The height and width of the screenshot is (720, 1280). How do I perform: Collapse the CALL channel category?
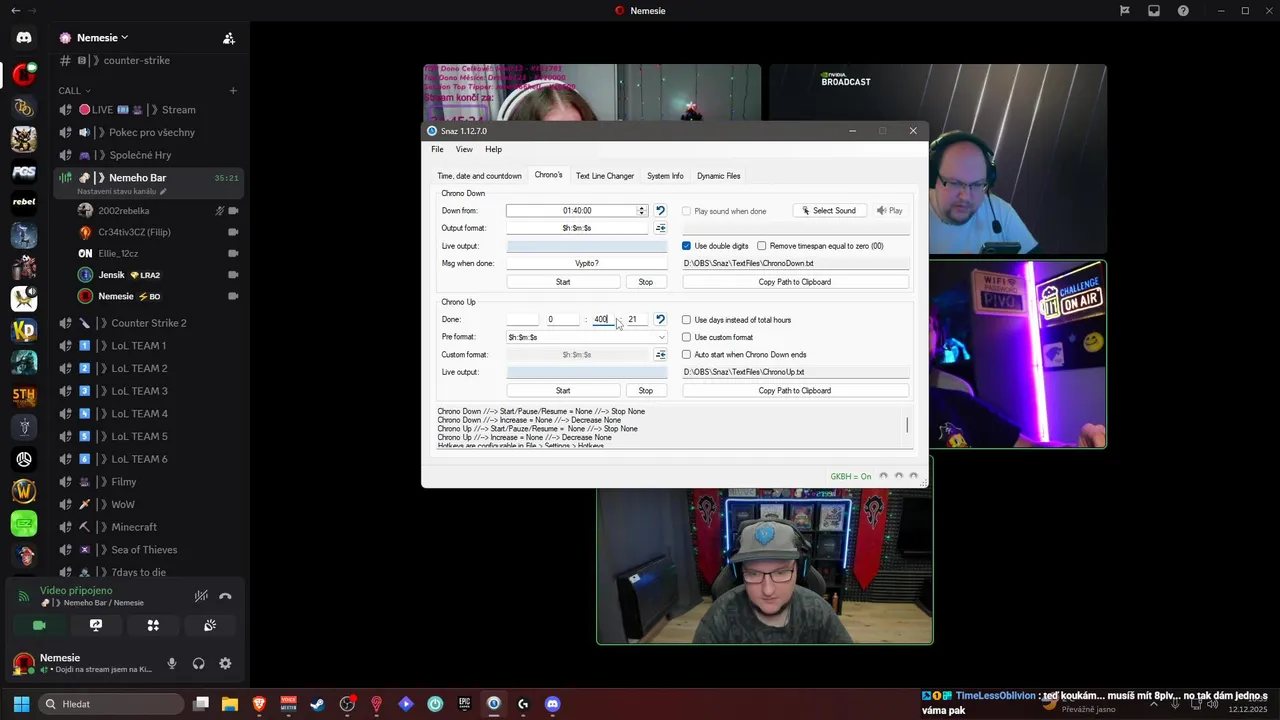pyautogui.click(x=75, y=91)
